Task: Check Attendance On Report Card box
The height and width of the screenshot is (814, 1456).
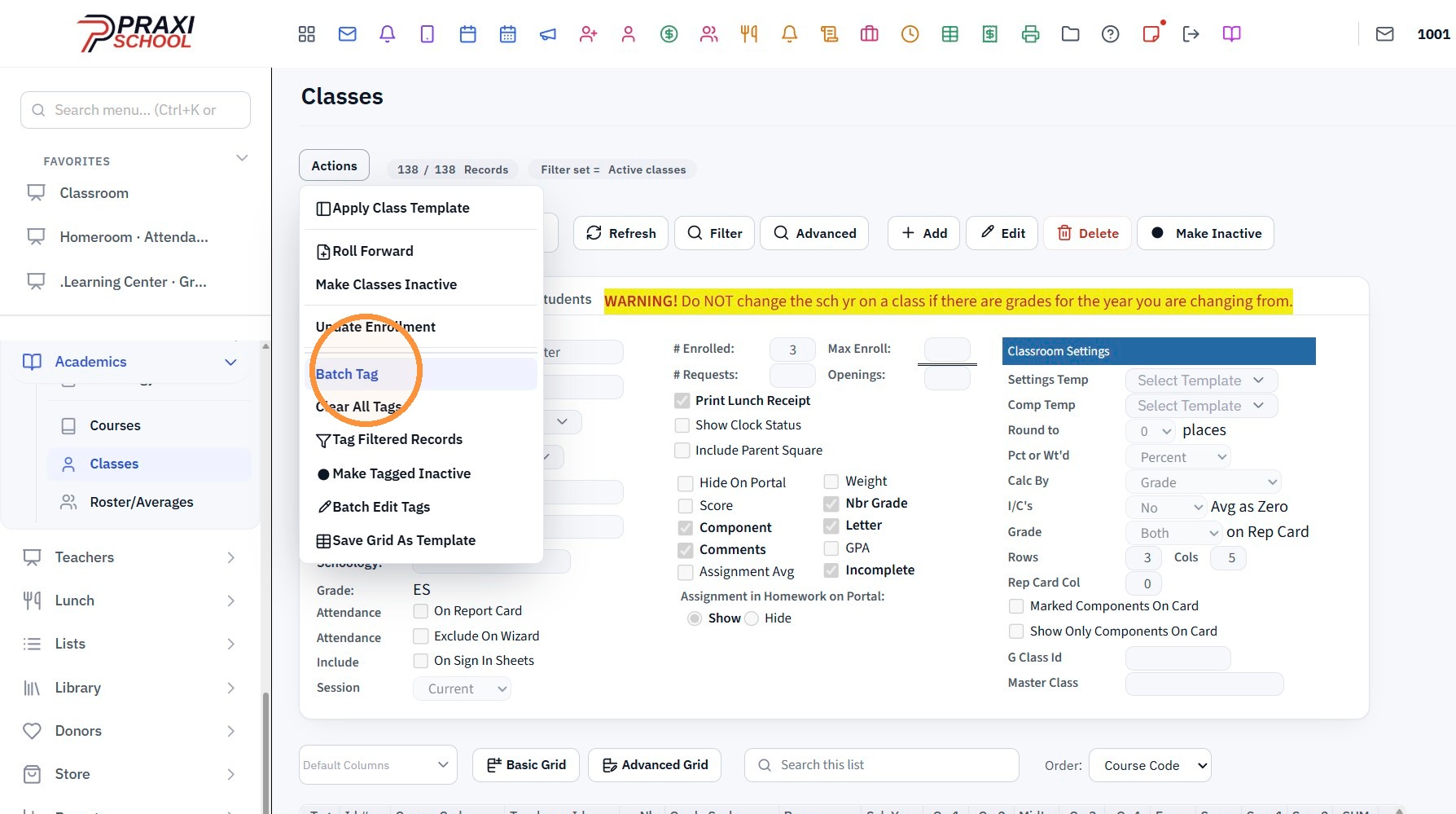Action: (421, 611)
